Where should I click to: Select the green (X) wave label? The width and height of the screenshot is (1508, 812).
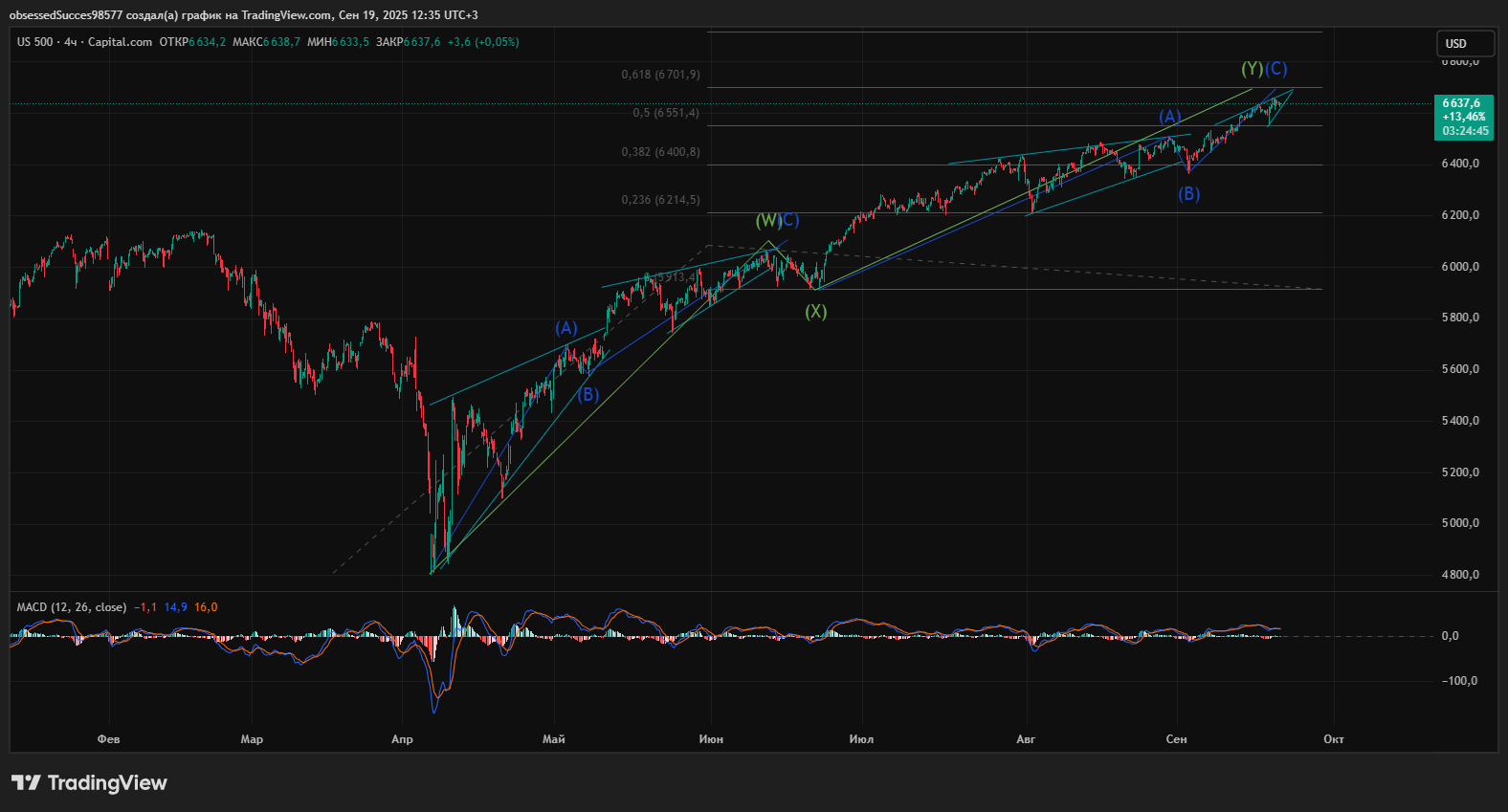click(x=815, y=312)
